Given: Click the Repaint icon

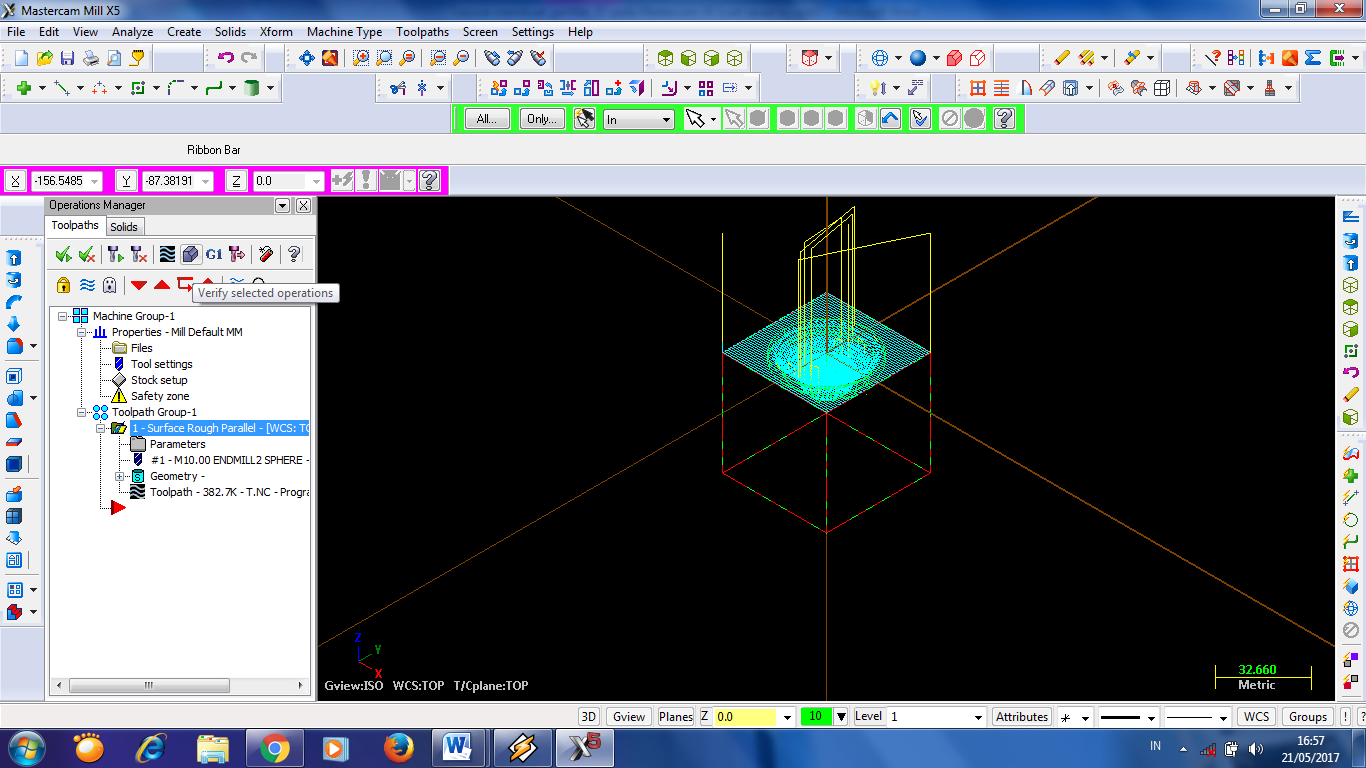Looking at the screenshot, I should click(330, 58).
